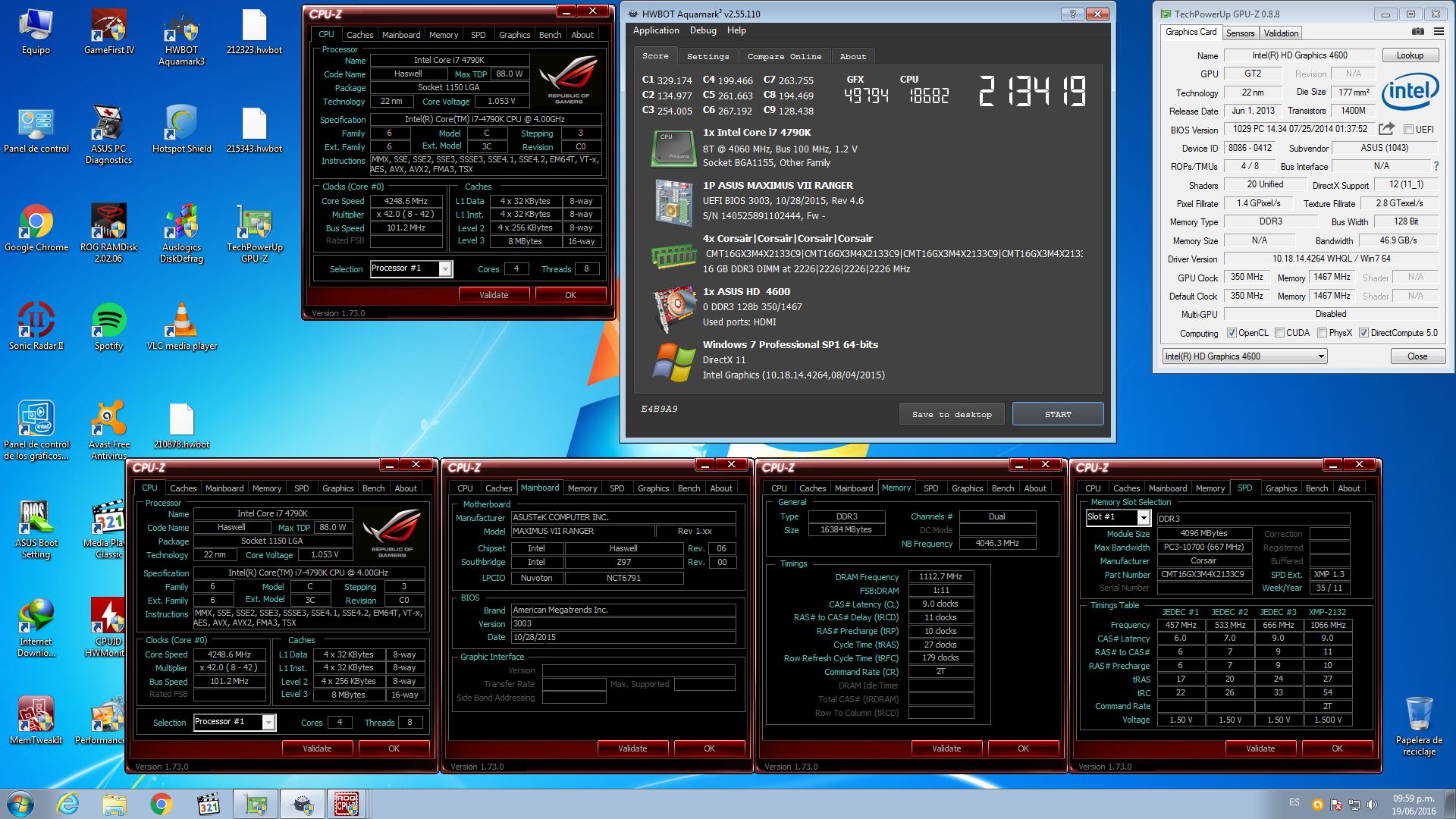Viewport: 1456px width, 819px height.
Task: Toggle the UEFI checkbox in GPU-Z
Action: (1408, 130)
